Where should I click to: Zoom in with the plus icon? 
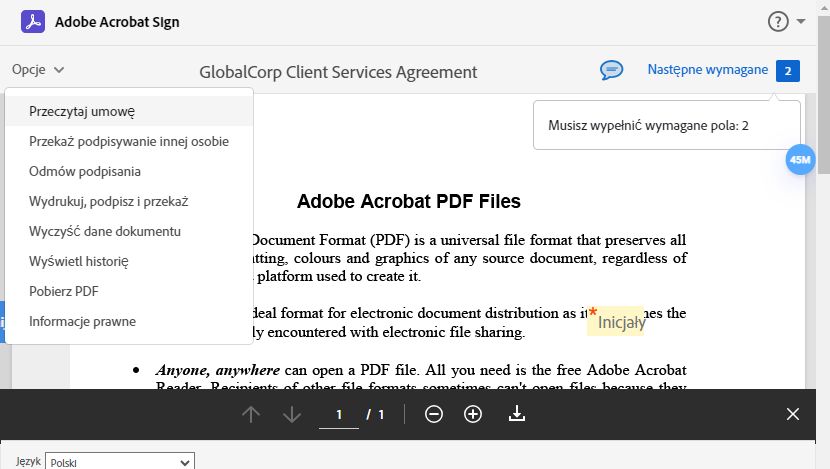coord(473,414)
